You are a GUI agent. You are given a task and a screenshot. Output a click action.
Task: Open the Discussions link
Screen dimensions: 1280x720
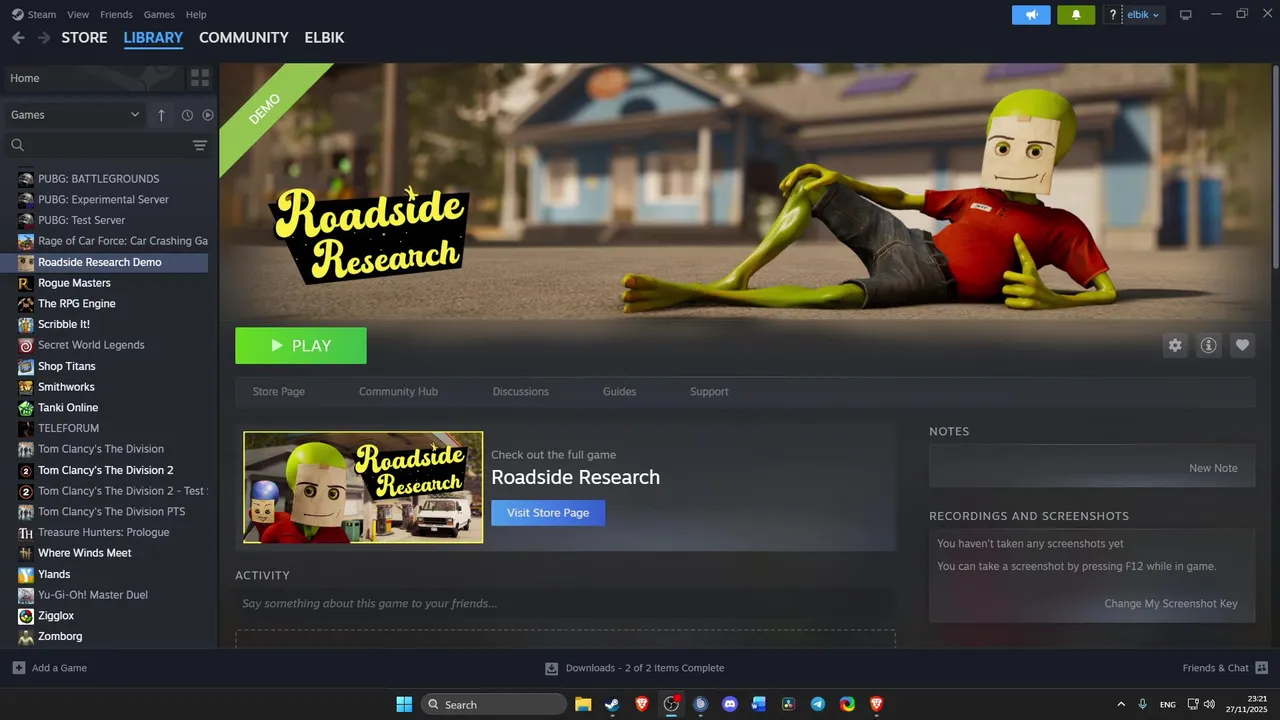[x=521, y=392]
